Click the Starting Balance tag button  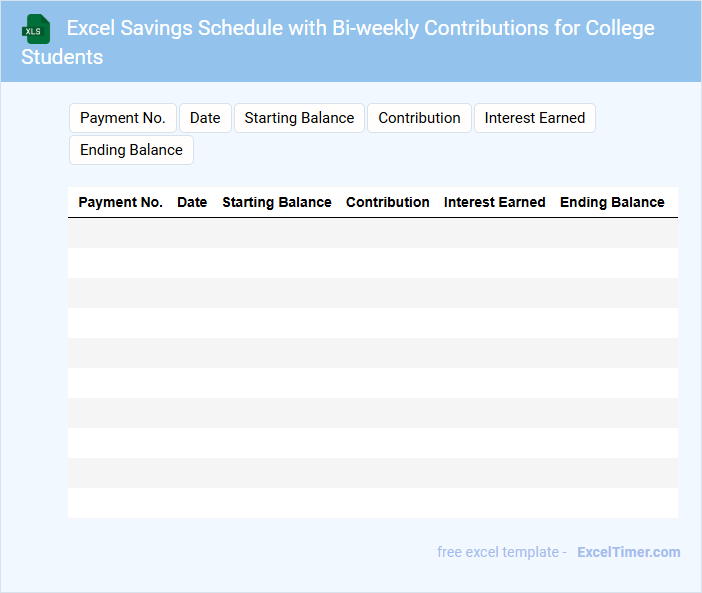pyautogui.click(x=299, y=118)
